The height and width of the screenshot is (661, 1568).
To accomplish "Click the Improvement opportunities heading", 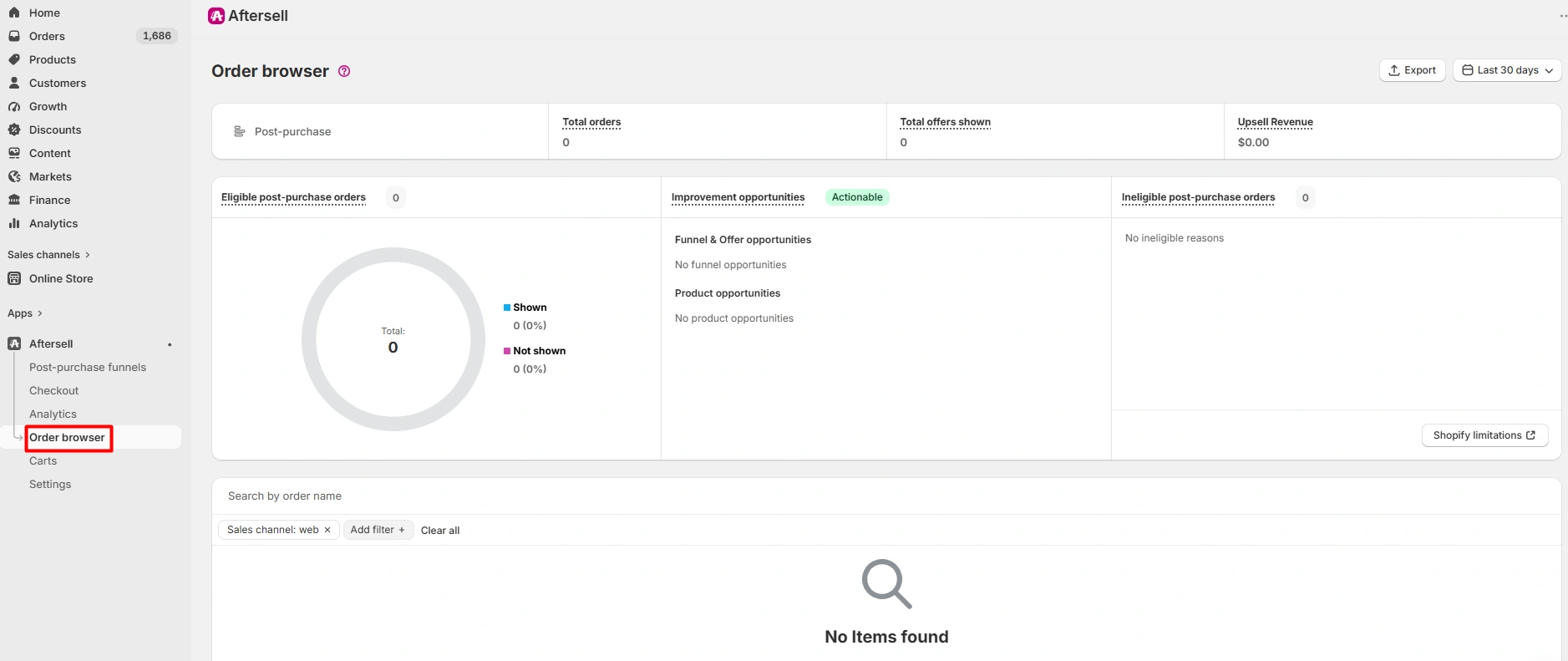I will 738,197.
